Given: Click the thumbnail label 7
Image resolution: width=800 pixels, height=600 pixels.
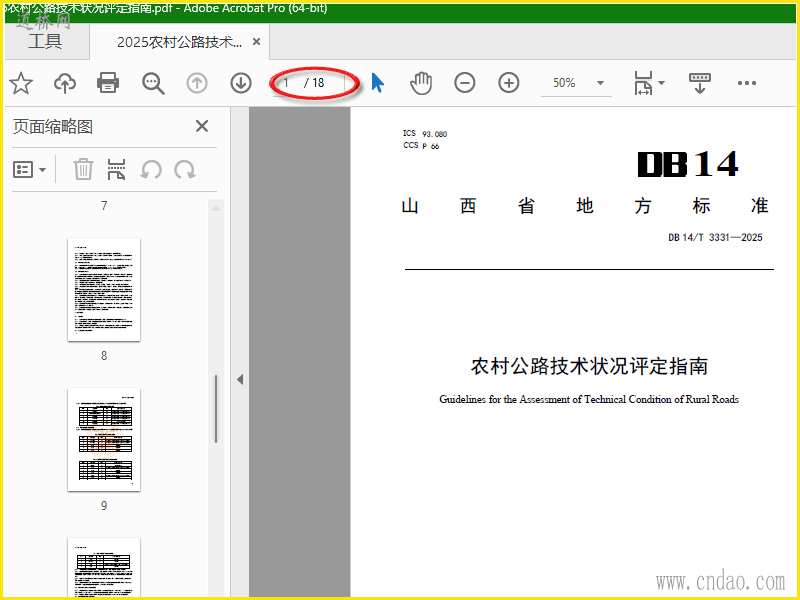Looking at the screenshot, I should (104, 206).
